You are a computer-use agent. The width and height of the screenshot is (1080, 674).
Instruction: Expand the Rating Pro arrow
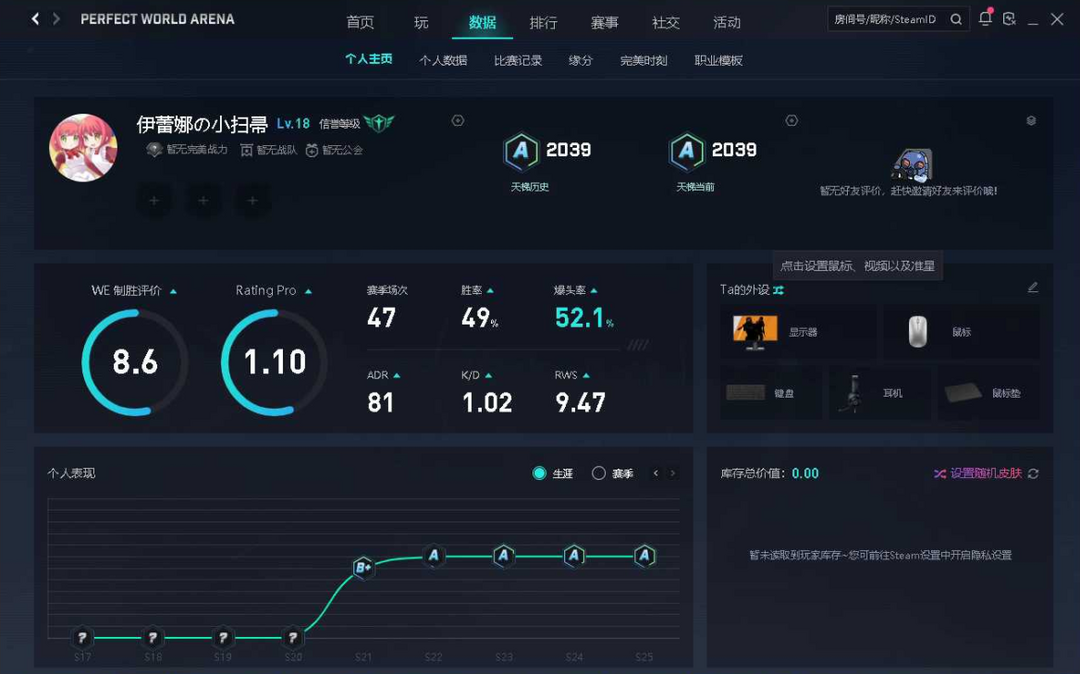pyautogui.click(x=309, y=292)
